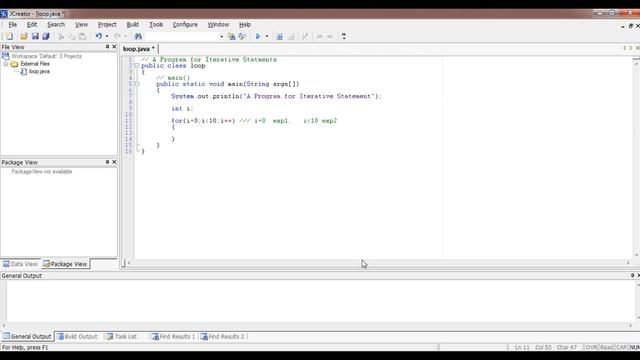
Task: Select loop.java in the File View tree
Action: click(x=39, y=71)
